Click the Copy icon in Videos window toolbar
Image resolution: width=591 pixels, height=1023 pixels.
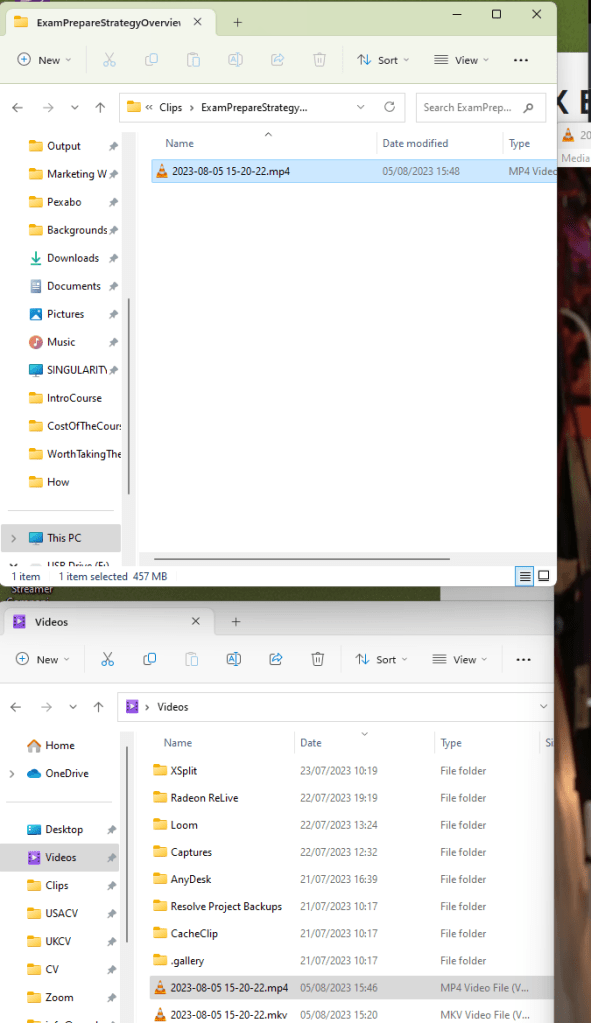tap(149, 660)
